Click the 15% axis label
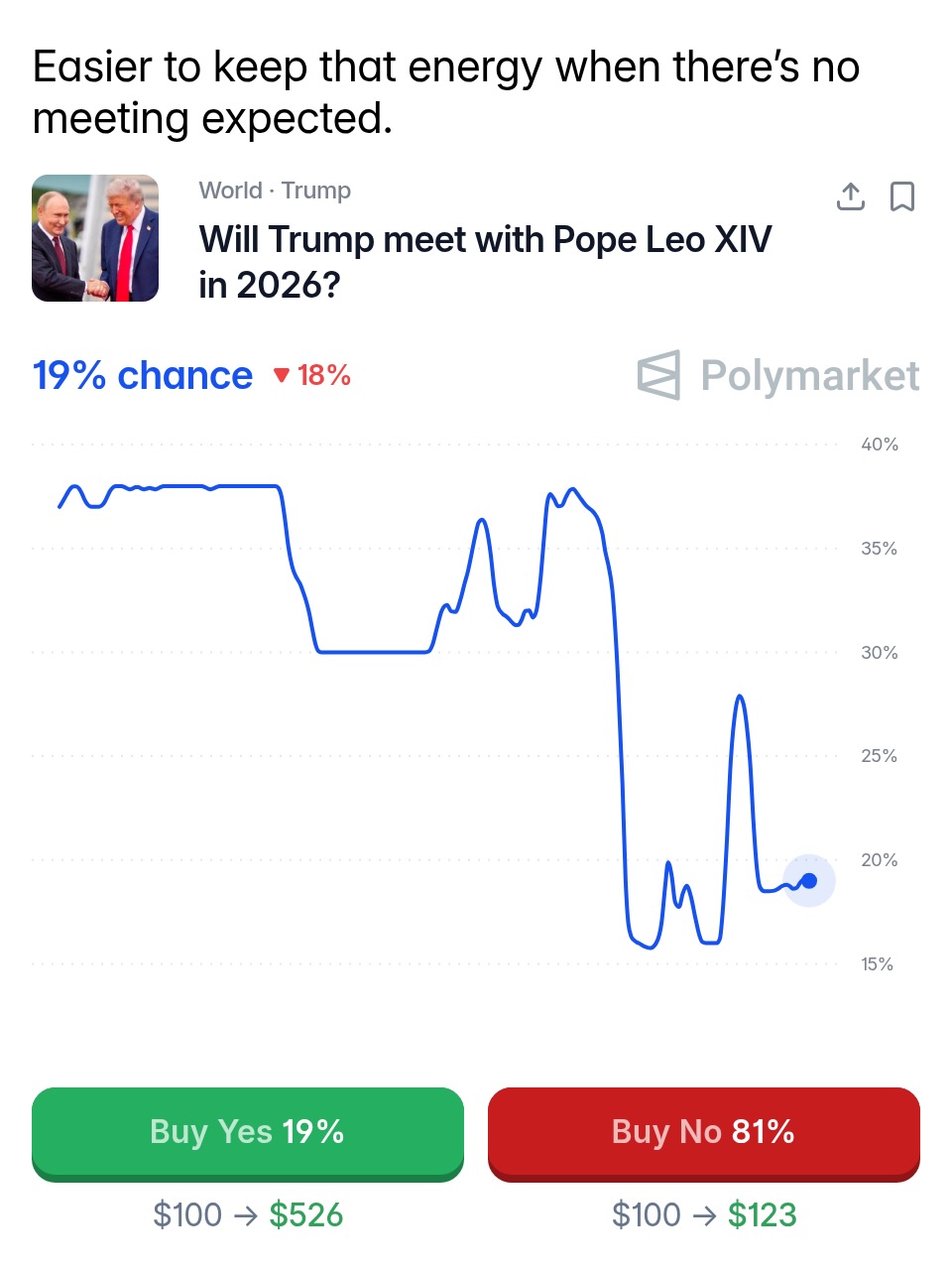Viewport: 952px width, 1270px height. pyautogui.click(x=877, y=963)
